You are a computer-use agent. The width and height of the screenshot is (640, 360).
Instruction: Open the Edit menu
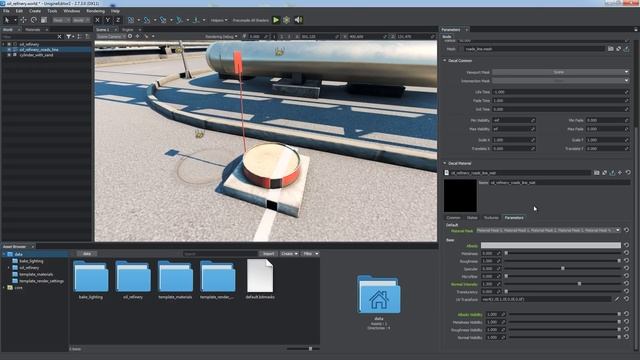point(19,11)
